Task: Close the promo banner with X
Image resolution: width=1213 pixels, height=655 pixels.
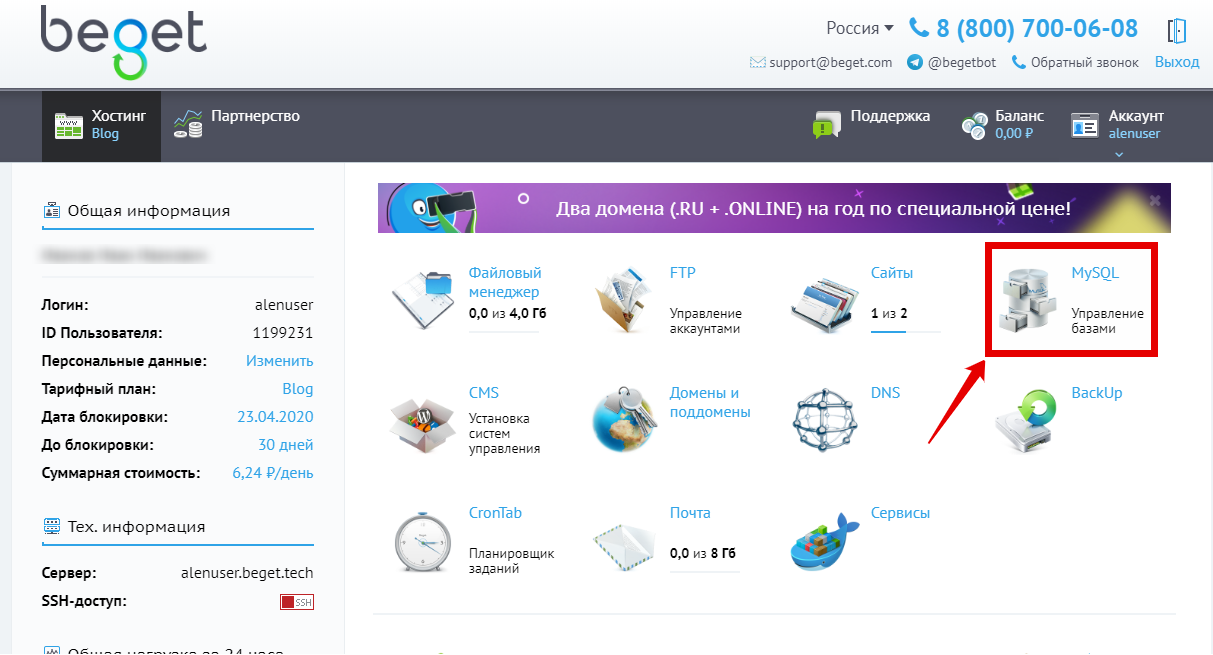Action: 1154,200
